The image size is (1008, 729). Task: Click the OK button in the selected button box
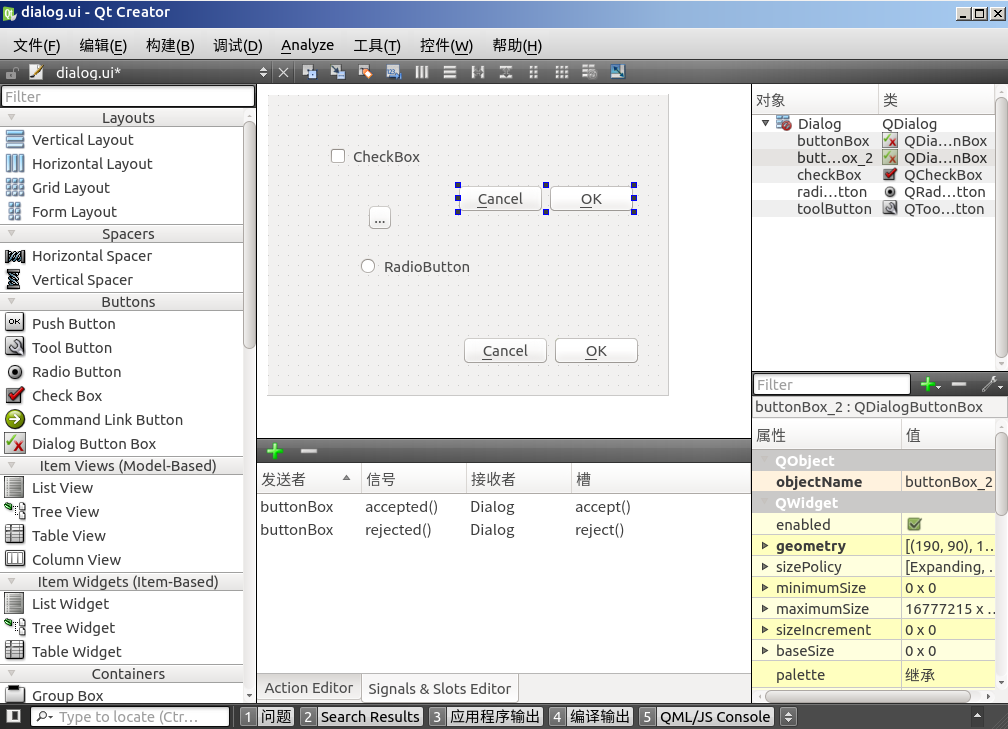coord(591,198)
